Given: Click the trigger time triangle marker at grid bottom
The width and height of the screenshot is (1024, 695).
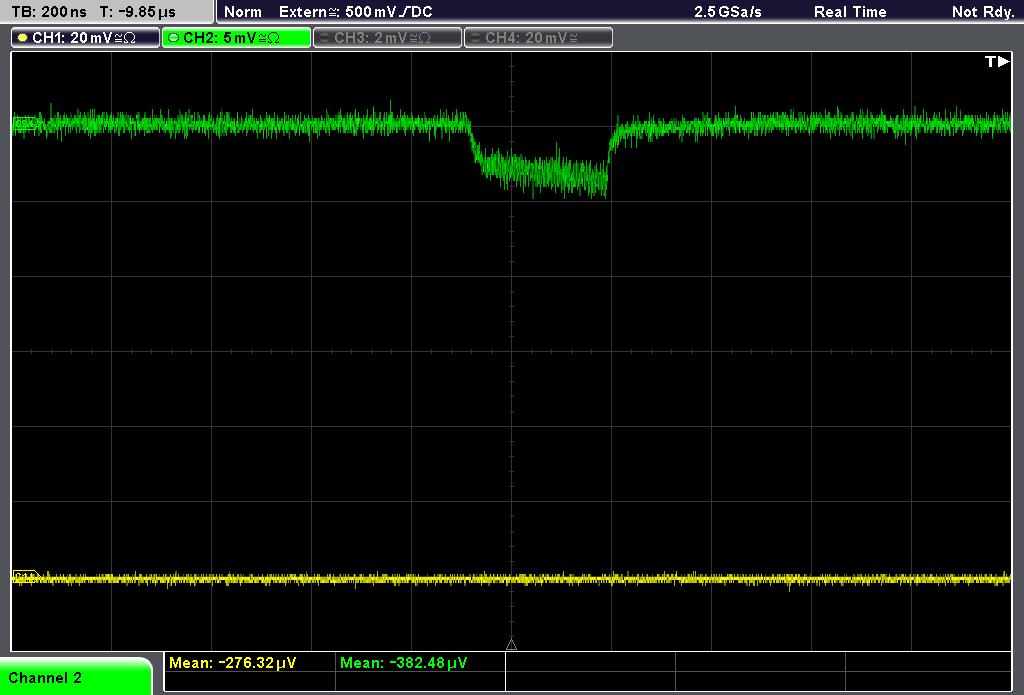Looking at the screenshot, I should (x=511, y=645).
